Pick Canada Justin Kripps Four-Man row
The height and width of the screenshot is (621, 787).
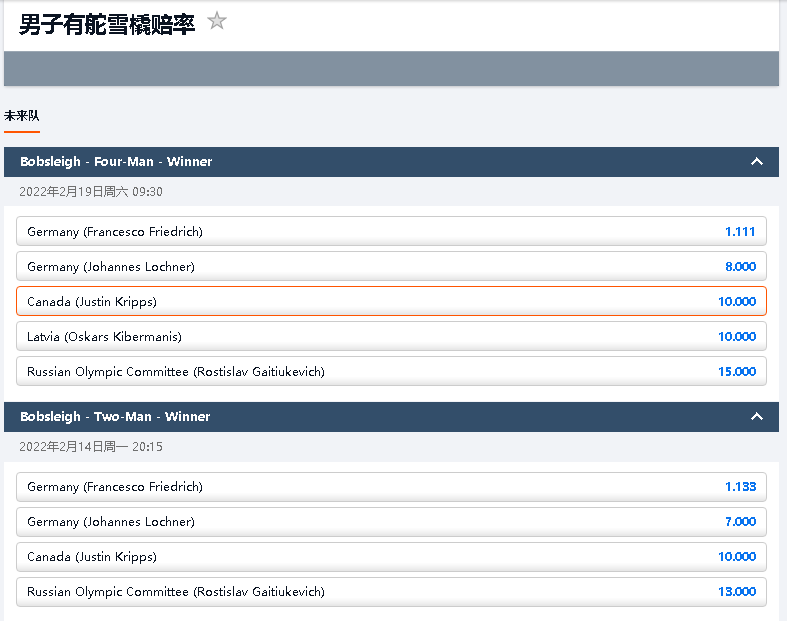(x=391, y=302)
